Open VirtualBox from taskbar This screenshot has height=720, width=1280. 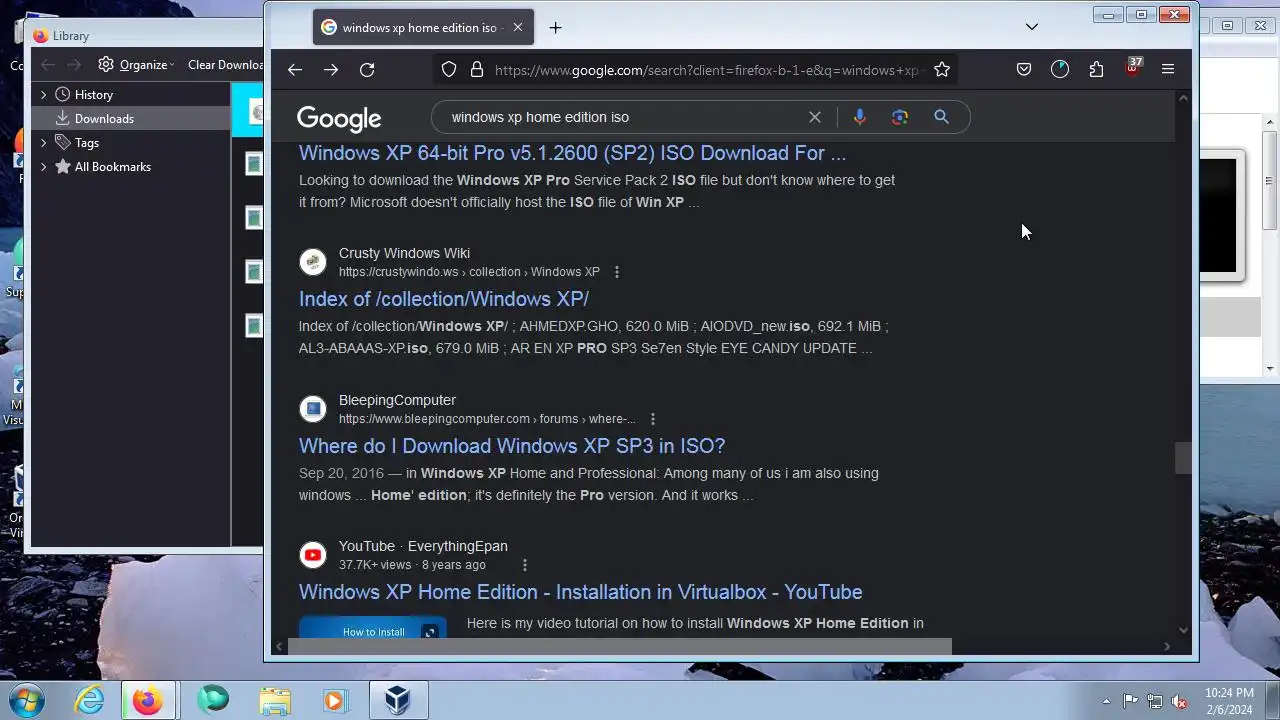coord(398,700)
